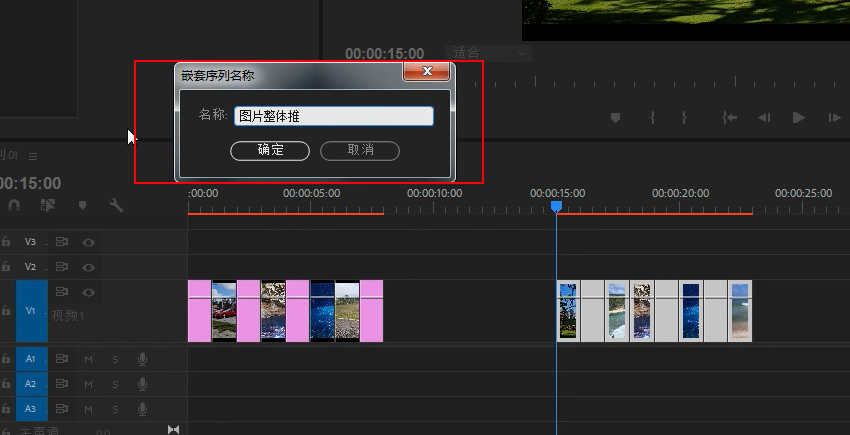Screen dimensions: 850x435
Task: Click the Mark In brace icon
Action: (x=653, y=118)
